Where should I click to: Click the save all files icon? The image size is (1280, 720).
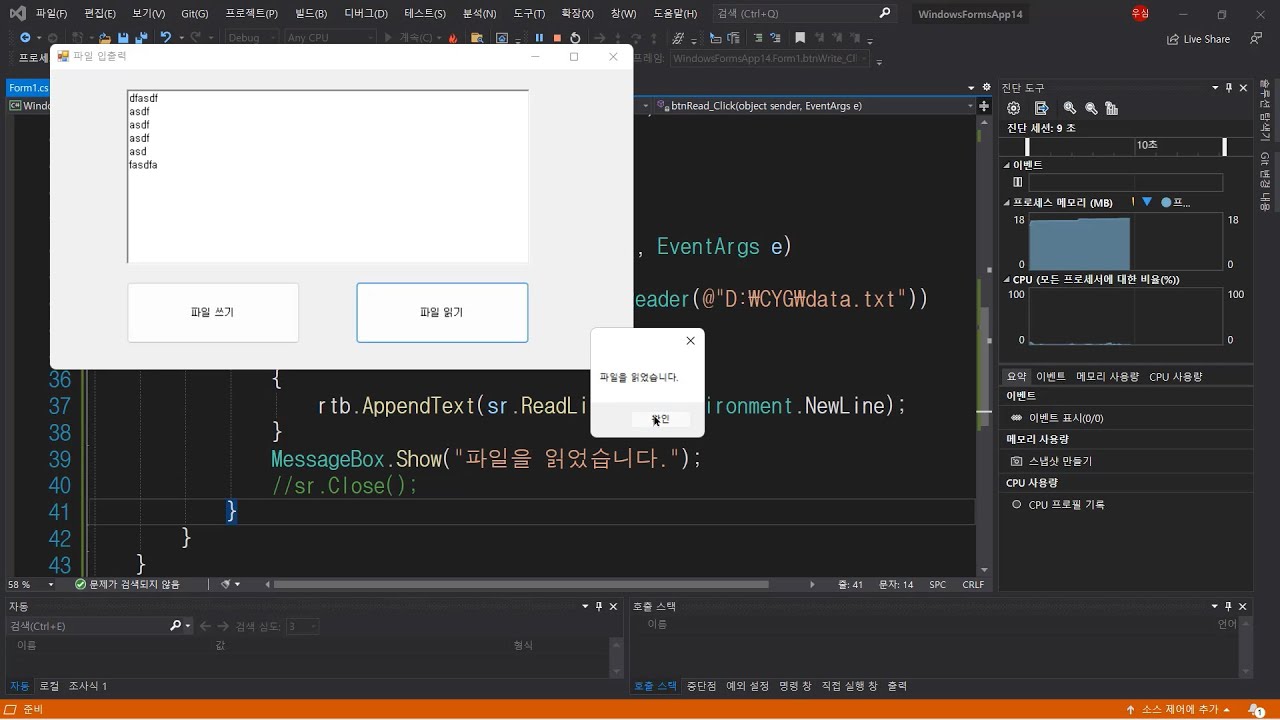pos(141,38)
